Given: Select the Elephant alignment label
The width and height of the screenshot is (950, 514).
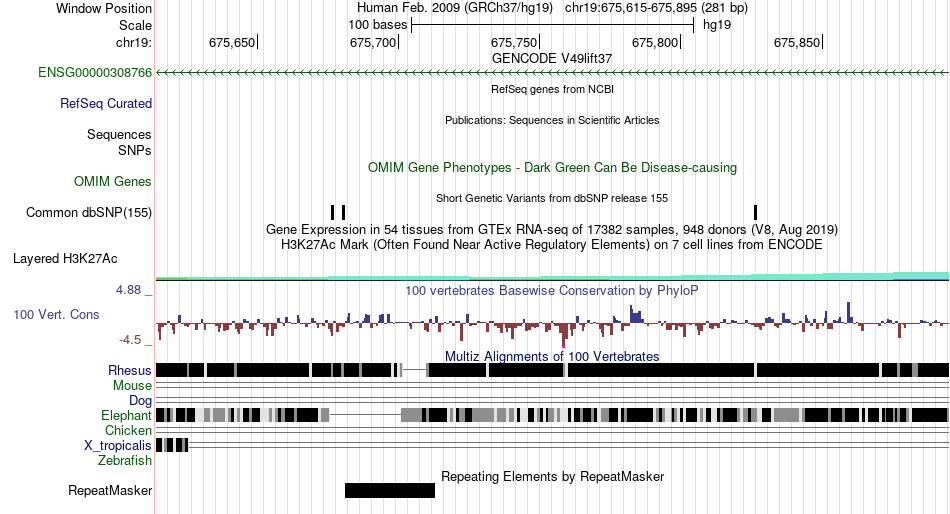Looking at the screenshot, I should (x=127, y=415).
